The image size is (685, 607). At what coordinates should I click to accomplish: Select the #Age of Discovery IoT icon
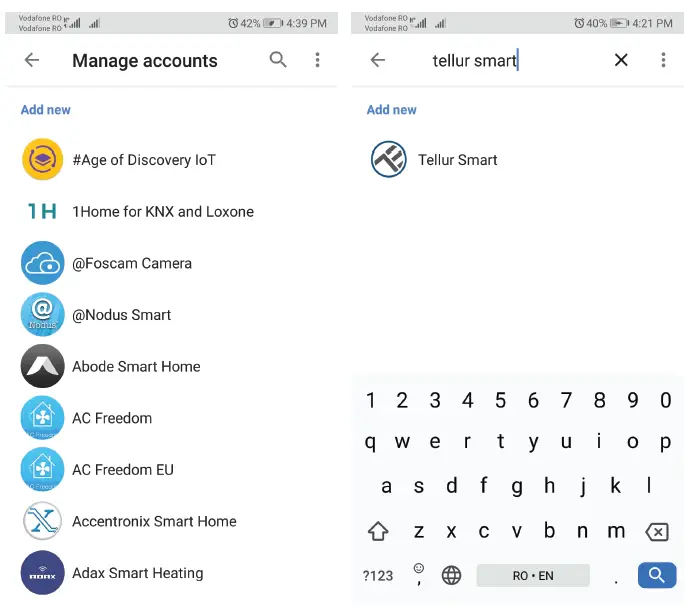click(42, 160)
